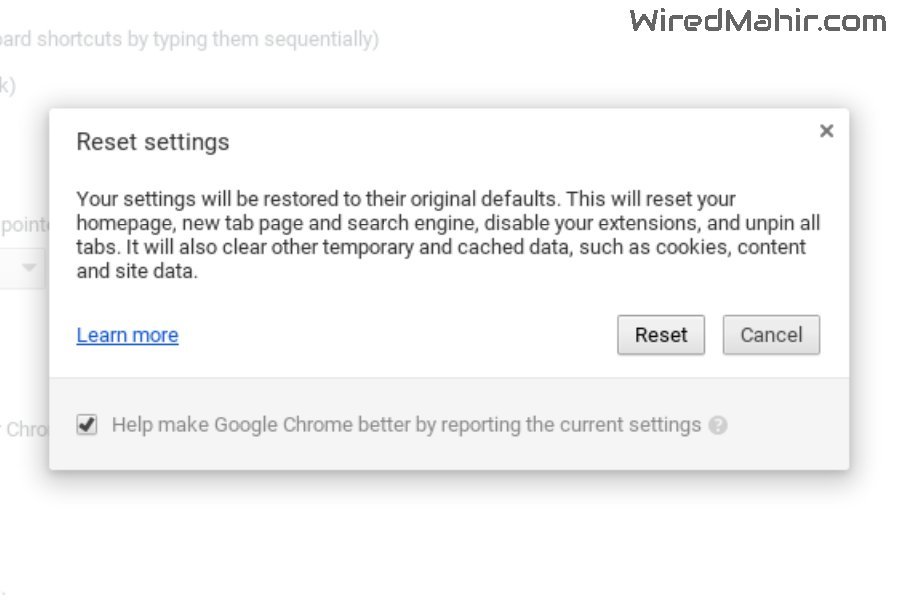Confirm by clicking the Reset button
Viewport: 900px width, 600px height.
(x=661, y=335)
